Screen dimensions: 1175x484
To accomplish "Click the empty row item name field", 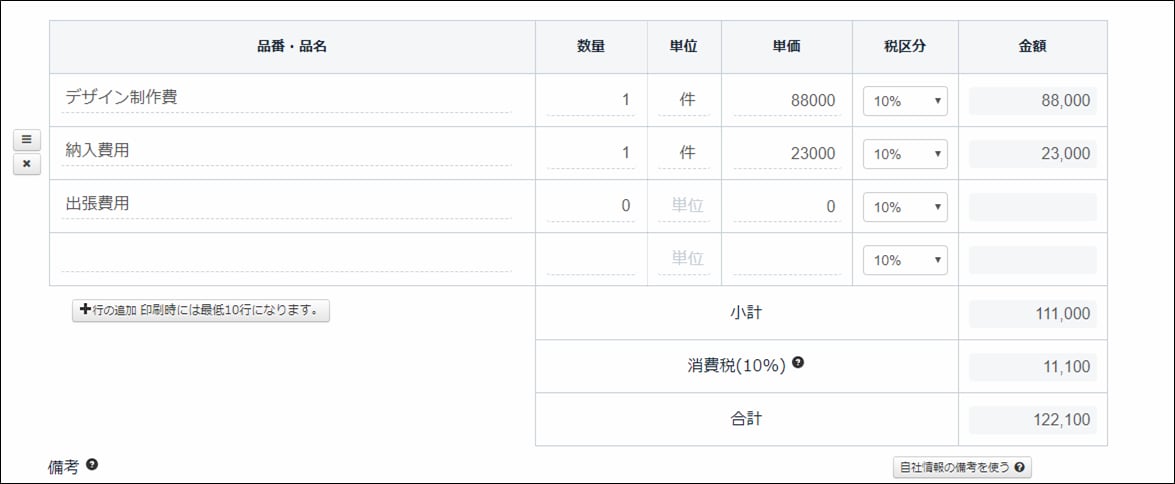I will [286, 258].
